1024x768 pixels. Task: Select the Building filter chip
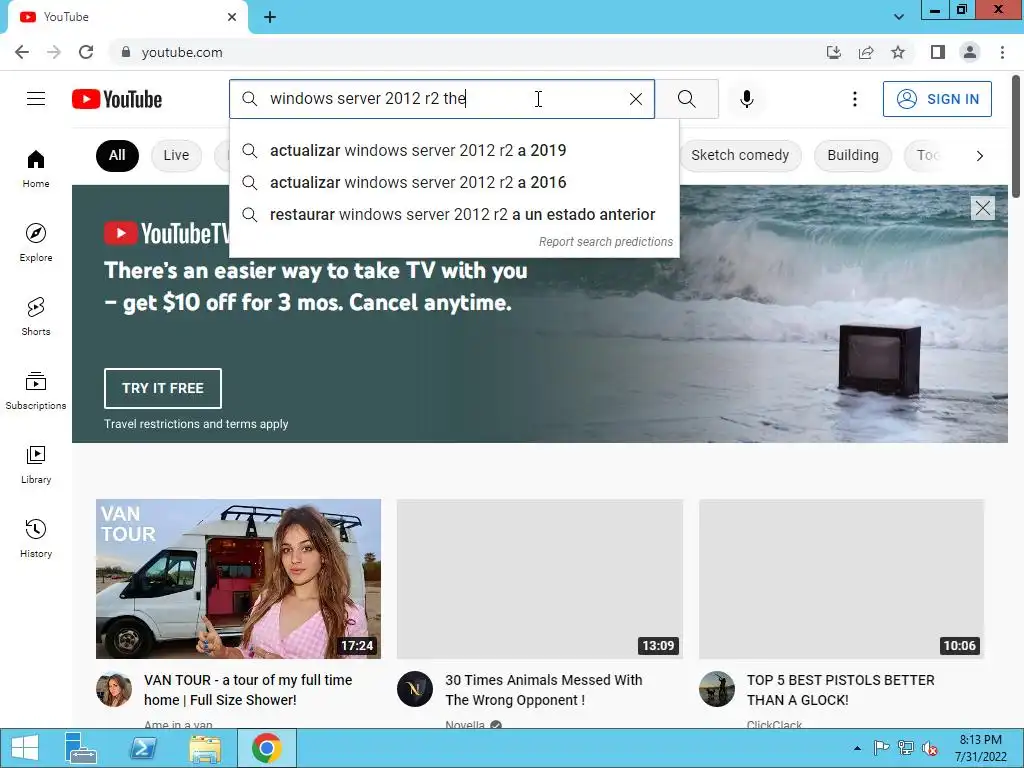pyautogui.click(x=852, y=155)
